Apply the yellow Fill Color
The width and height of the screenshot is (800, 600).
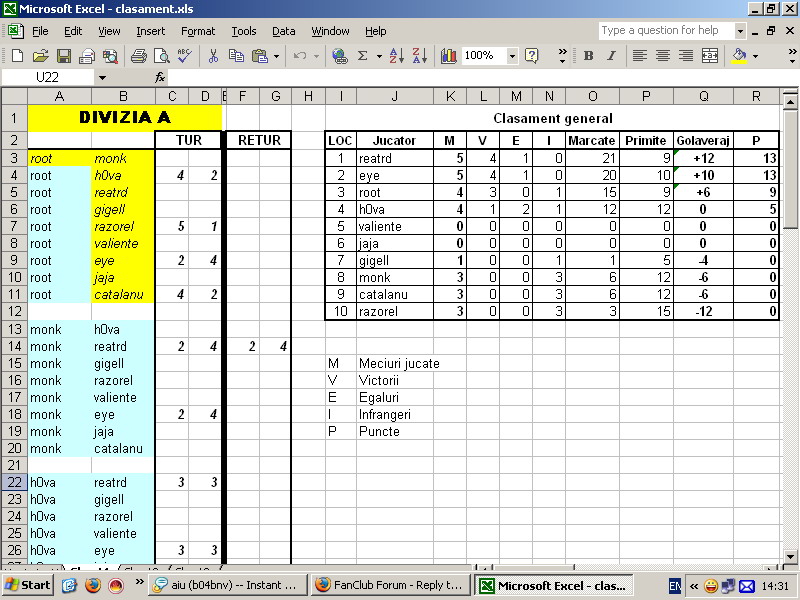(739, 56)
